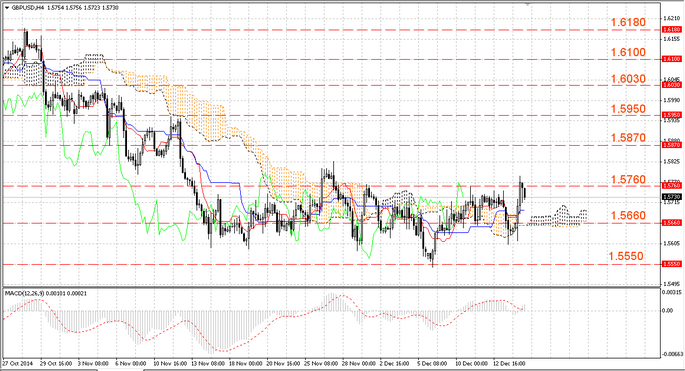Click the active chart tab at bottom left
This screenshot has width=685, height=371.
(120, 370)
